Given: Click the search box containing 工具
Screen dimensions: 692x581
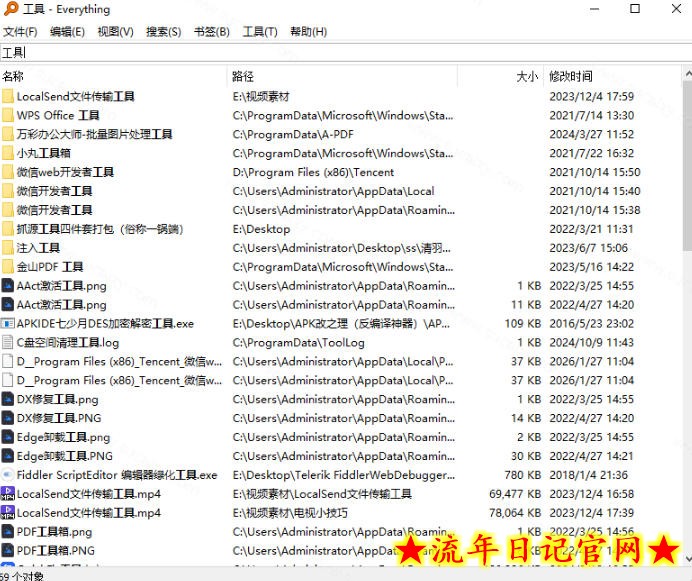Looking at the screenshot, I should pos(346,53).
